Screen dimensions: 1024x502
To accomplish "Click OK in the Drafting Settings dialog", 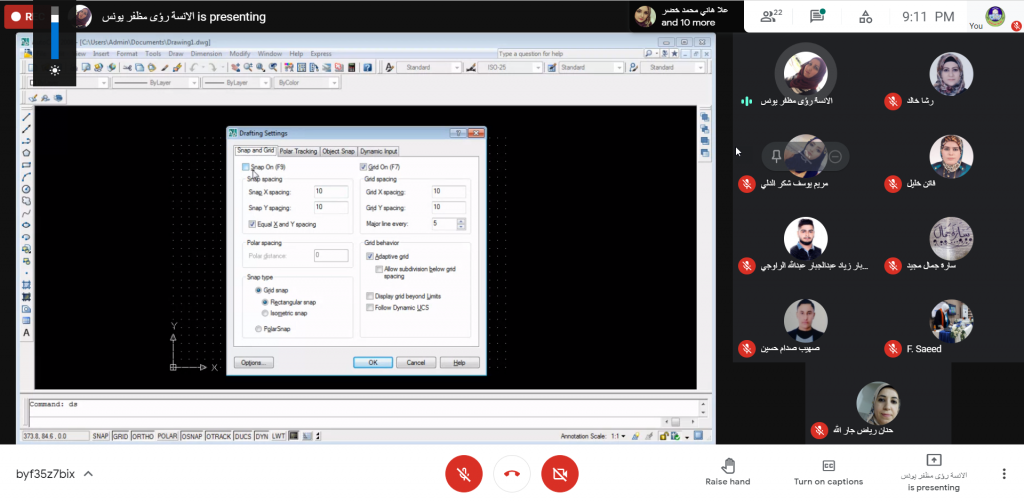I will 372,362.
